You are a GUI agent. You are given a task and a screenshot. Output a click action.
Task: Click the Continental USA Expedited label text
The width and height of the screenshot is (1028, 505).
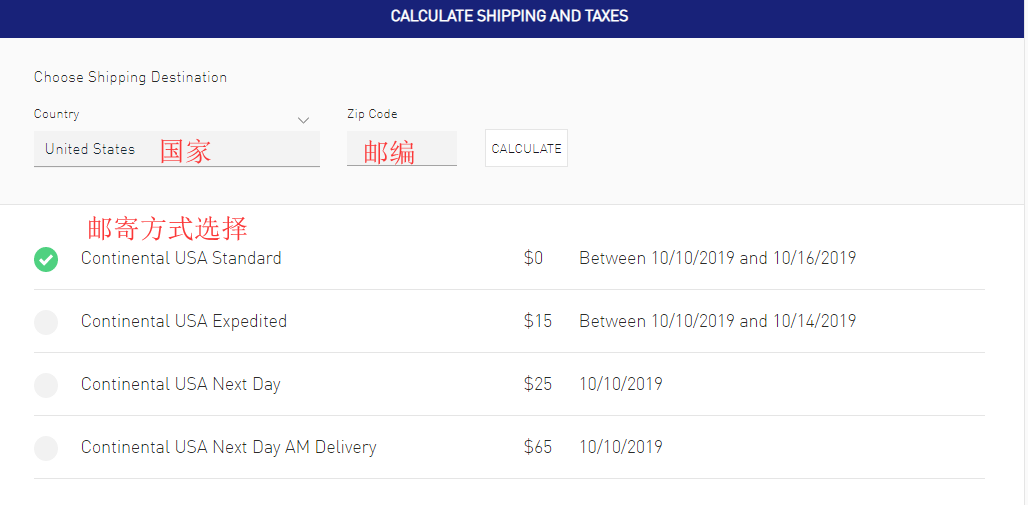tap(184, 321)
